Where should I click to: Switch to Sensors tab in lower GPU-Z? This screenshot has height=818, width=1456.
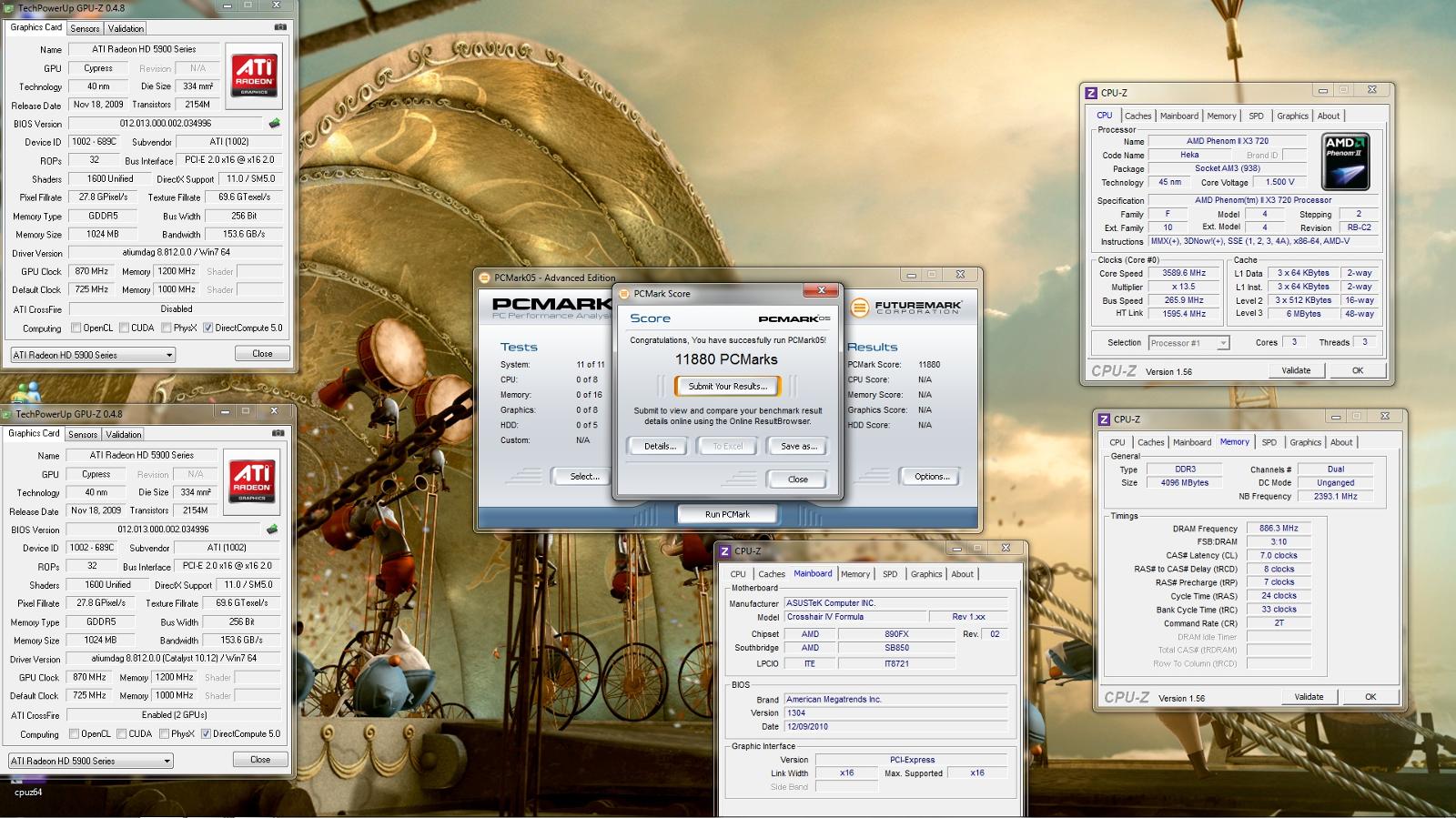83,434
